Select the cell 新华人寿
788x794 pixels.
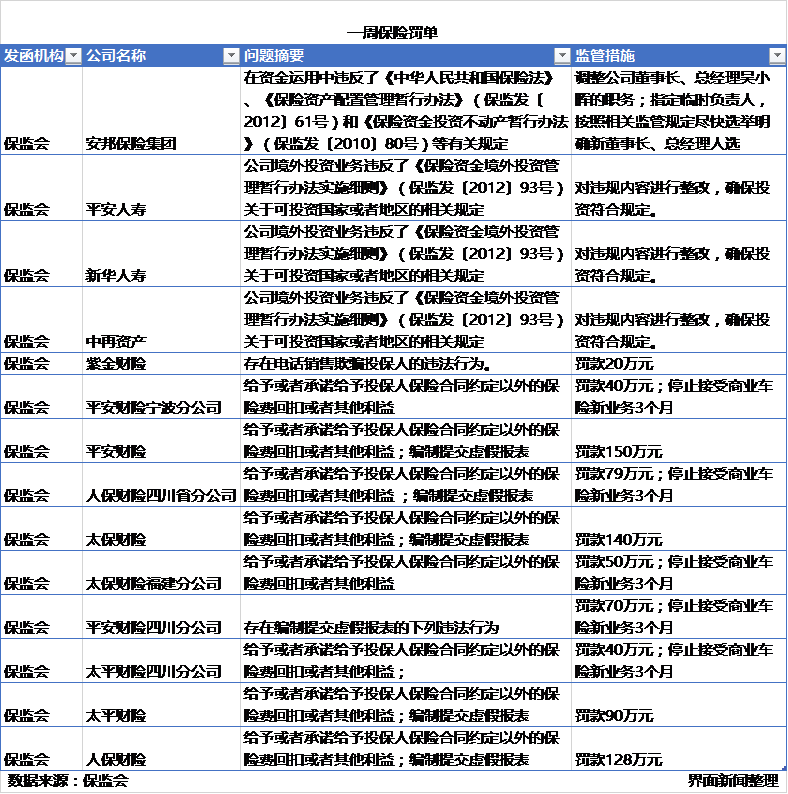162,254
